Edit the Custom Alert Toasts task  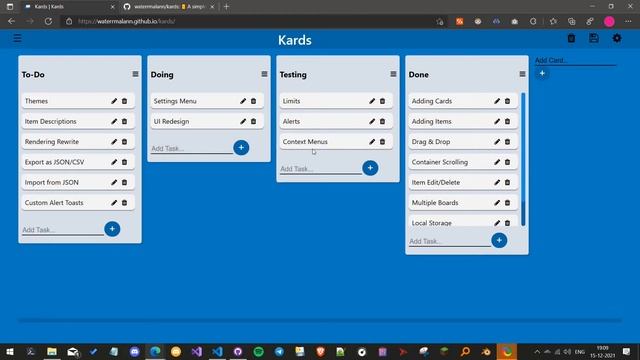pos(114,203)
